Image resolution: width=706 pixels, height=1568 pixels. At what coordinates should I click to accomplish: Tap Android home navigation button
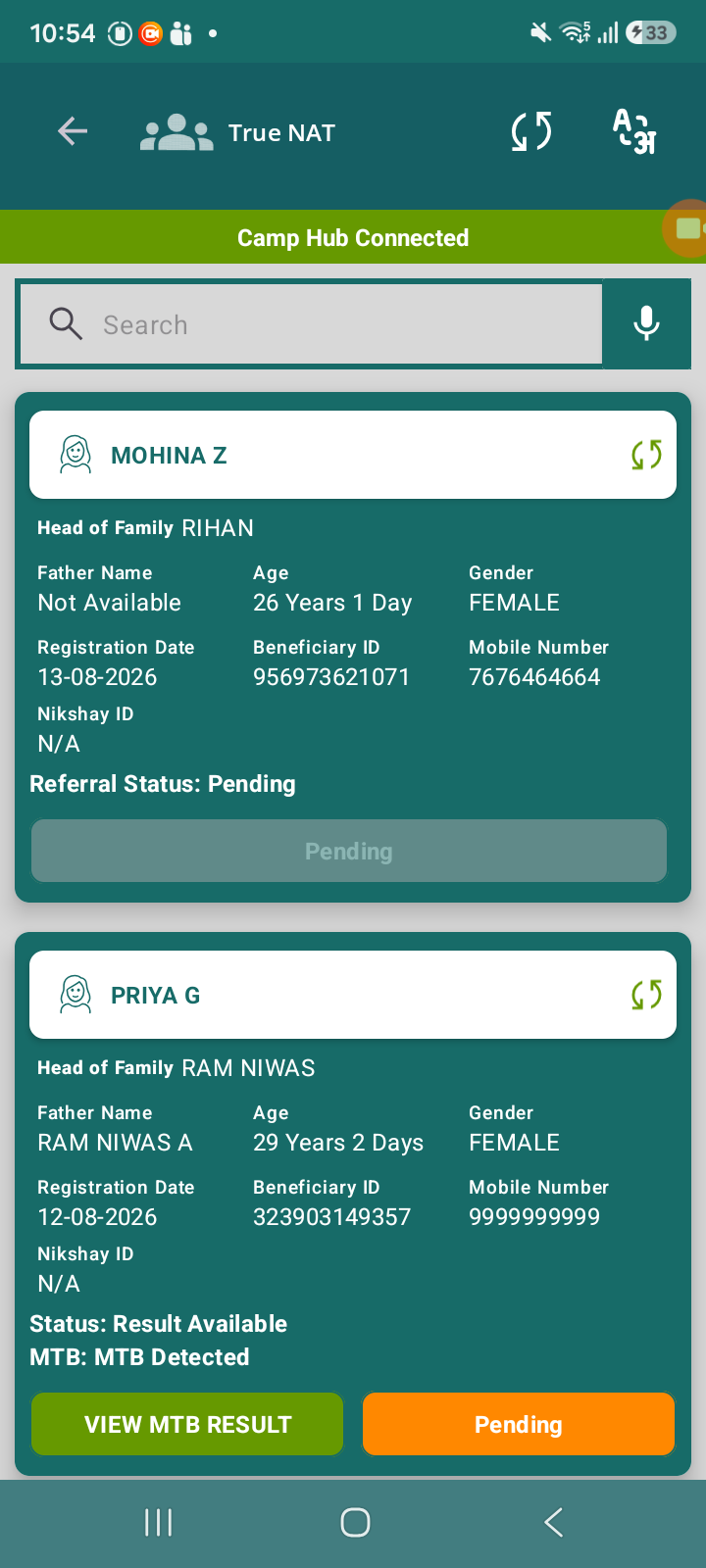(355, 1522)
